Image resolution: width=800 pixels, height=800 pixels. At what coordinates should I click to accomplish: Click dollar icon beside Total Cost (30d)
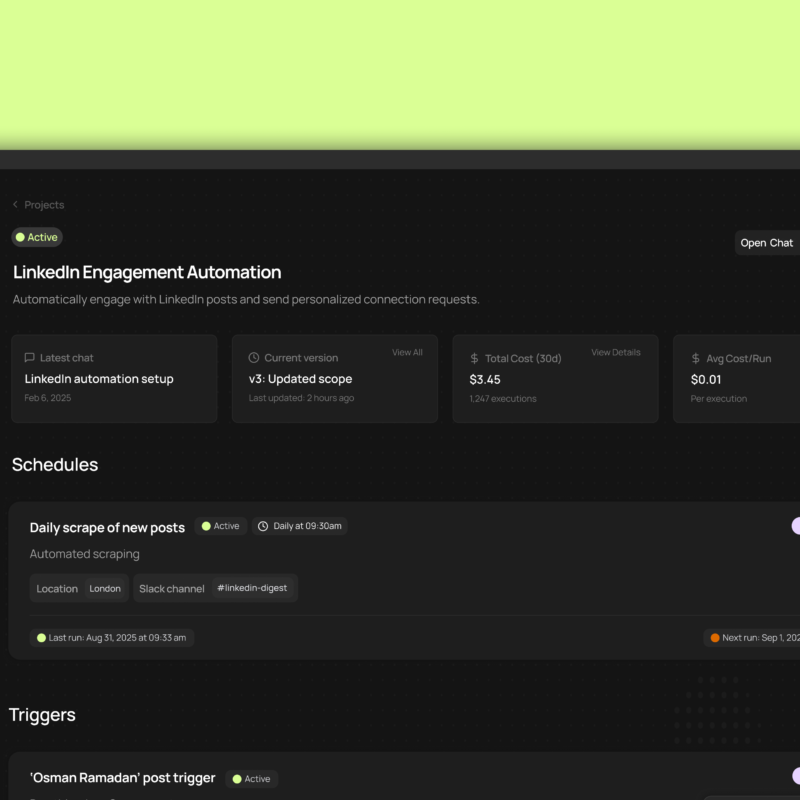point(474,359)
